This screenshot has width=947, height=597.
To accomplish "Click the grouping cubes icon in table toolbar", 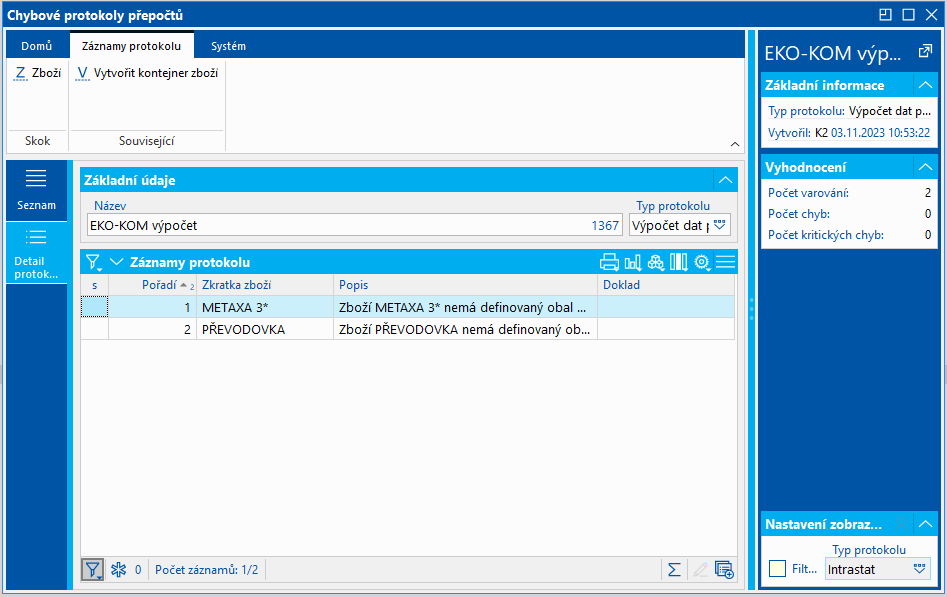I will tap(655, 262).
